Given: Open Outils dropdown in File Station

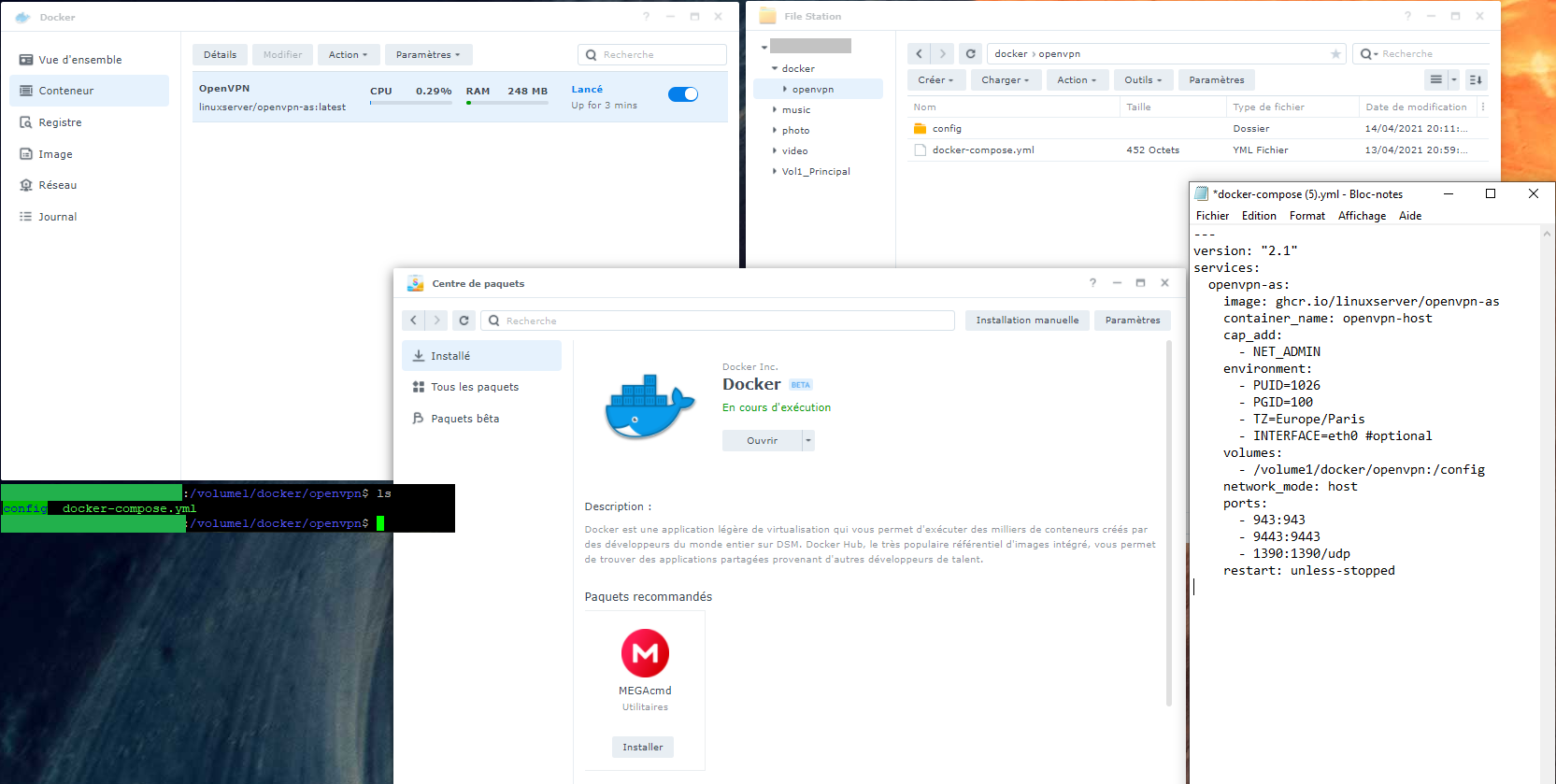Looking at the screenshot, I should coord(1144,80).
